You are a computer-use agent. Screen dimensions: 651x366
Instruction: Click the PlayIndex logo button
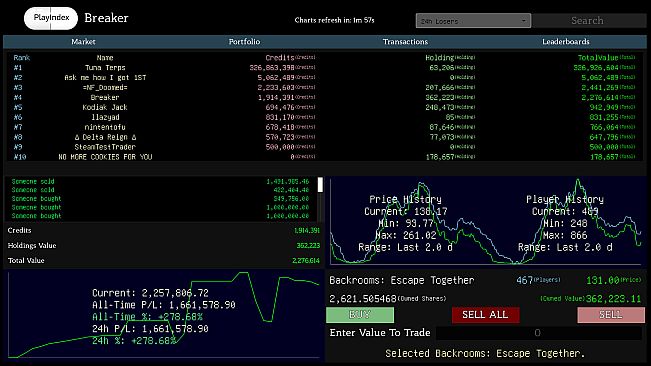51,18
